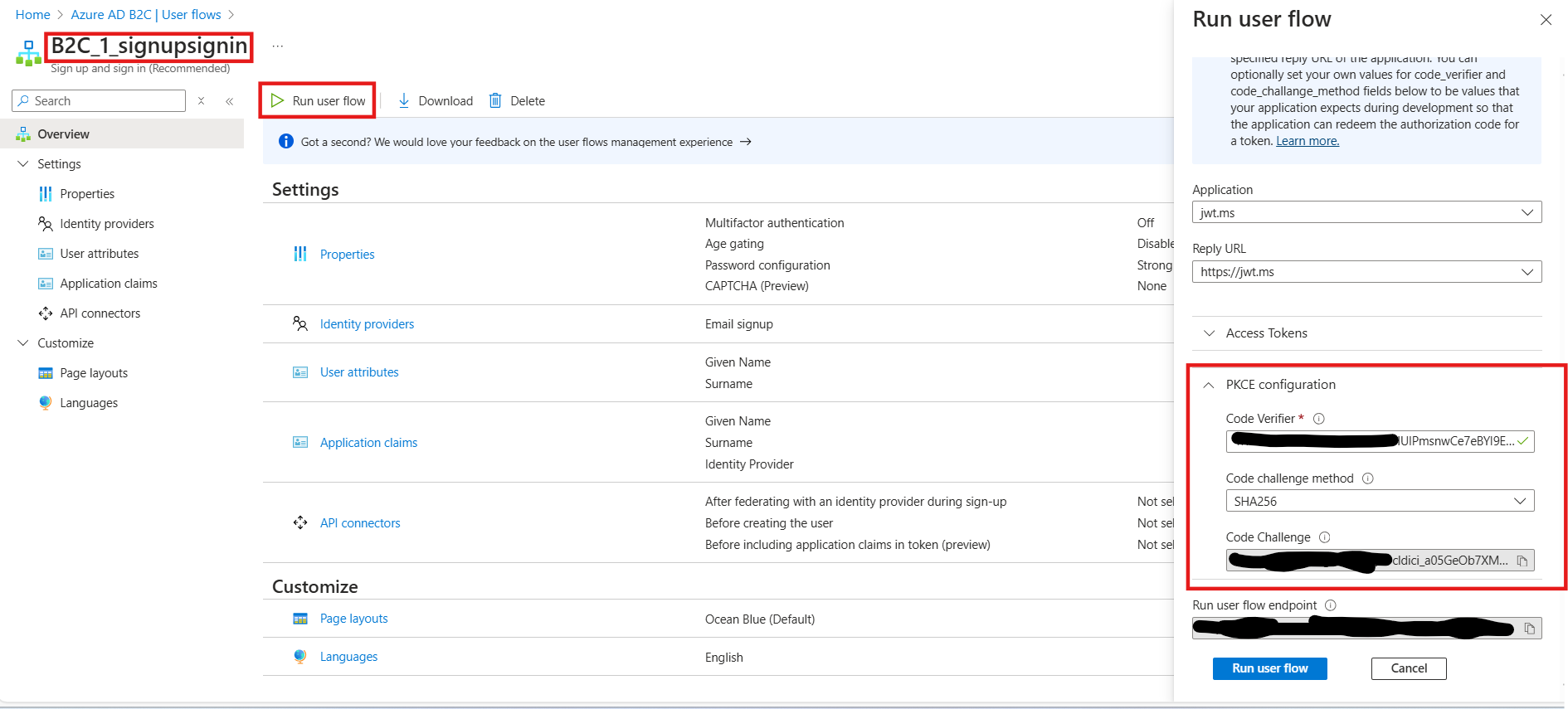This screenshot has height=709, width=1568.
Task: Select Overview in the sidebar
Action: coord(122,134)
